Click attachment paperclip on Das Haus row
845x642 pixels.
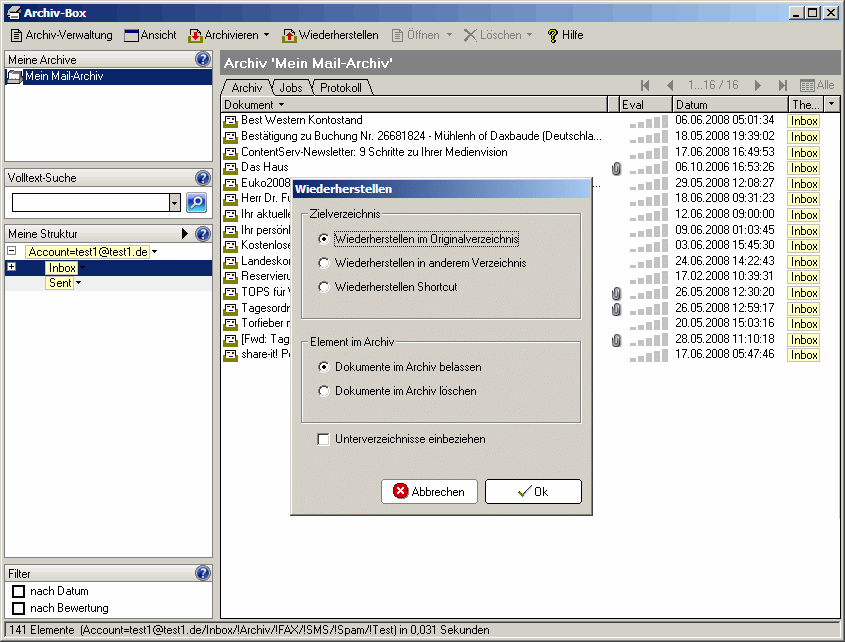(x=616, y=168)
